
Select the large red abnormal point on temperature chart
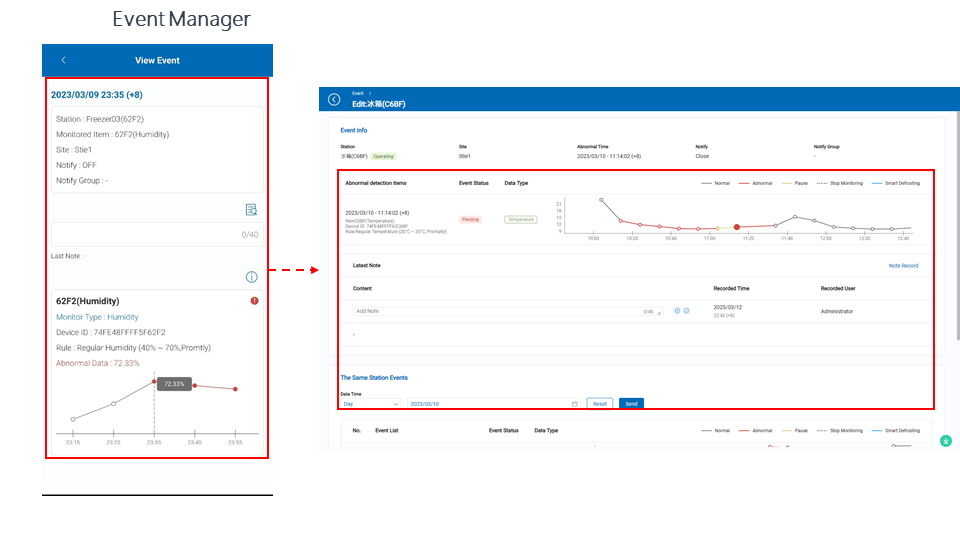click(x=737, y=227)
